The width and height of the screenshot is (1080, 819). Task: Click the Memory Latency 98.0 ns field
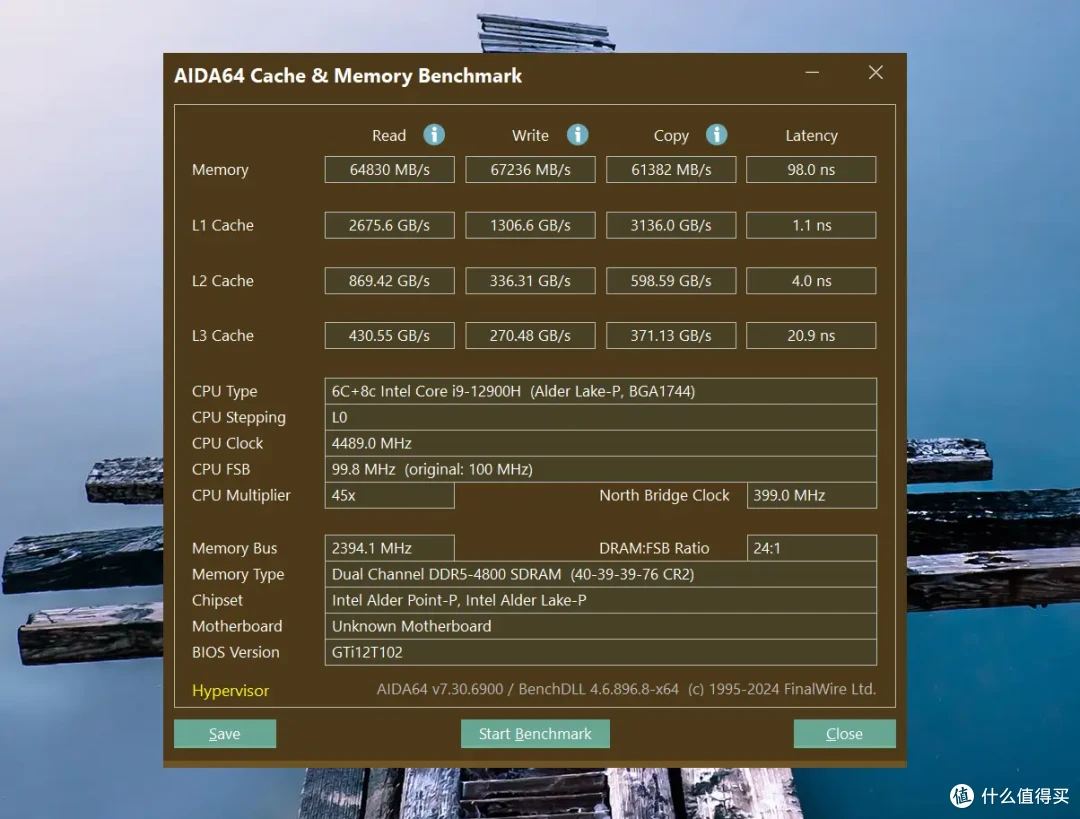(x=811, y=169)
